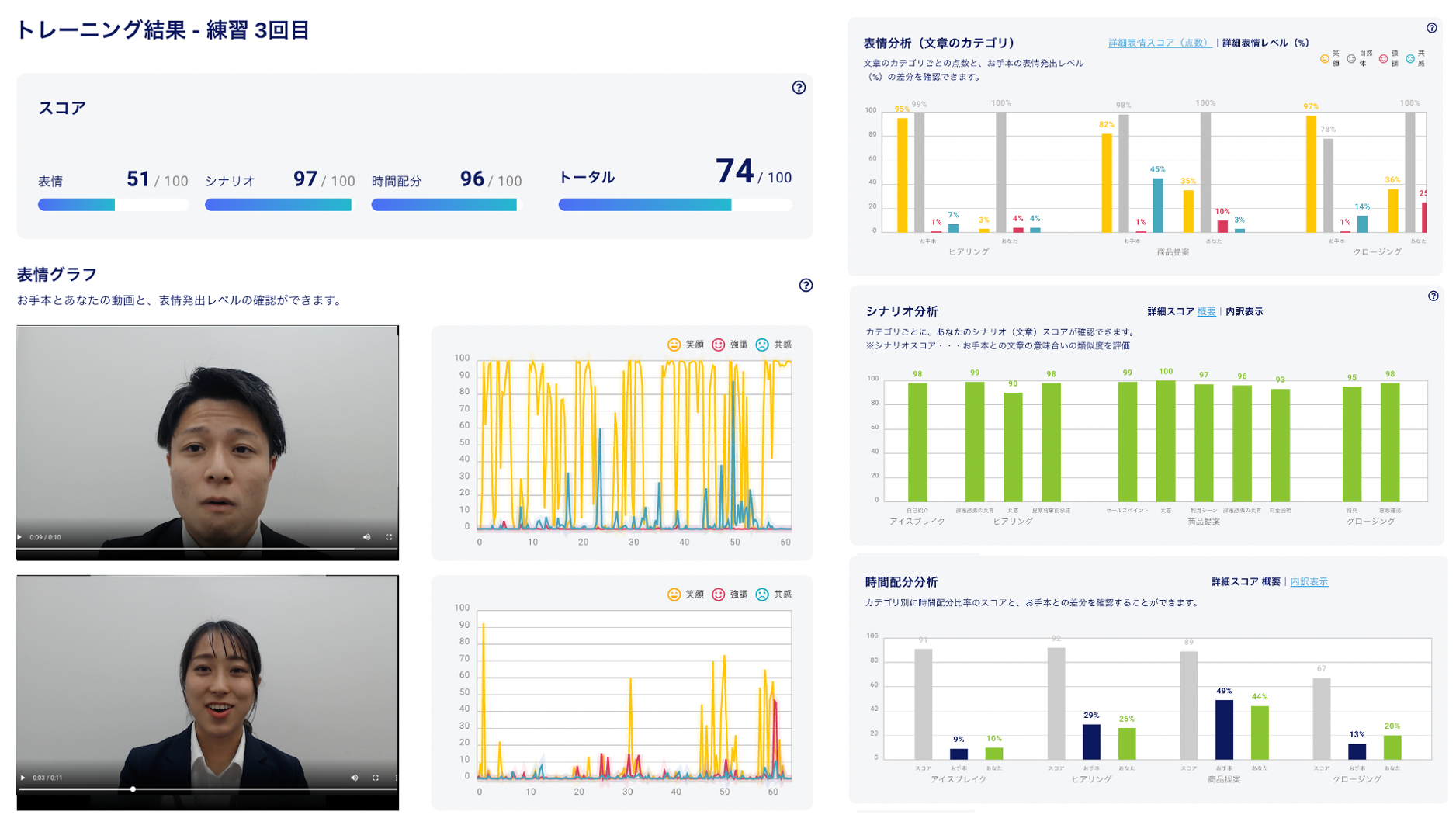Image resolution: width=1456 pixels, height=832 pixels.
Task: Click the help icon in the シナリオ分析 panel
Action: pos(1433,296)
